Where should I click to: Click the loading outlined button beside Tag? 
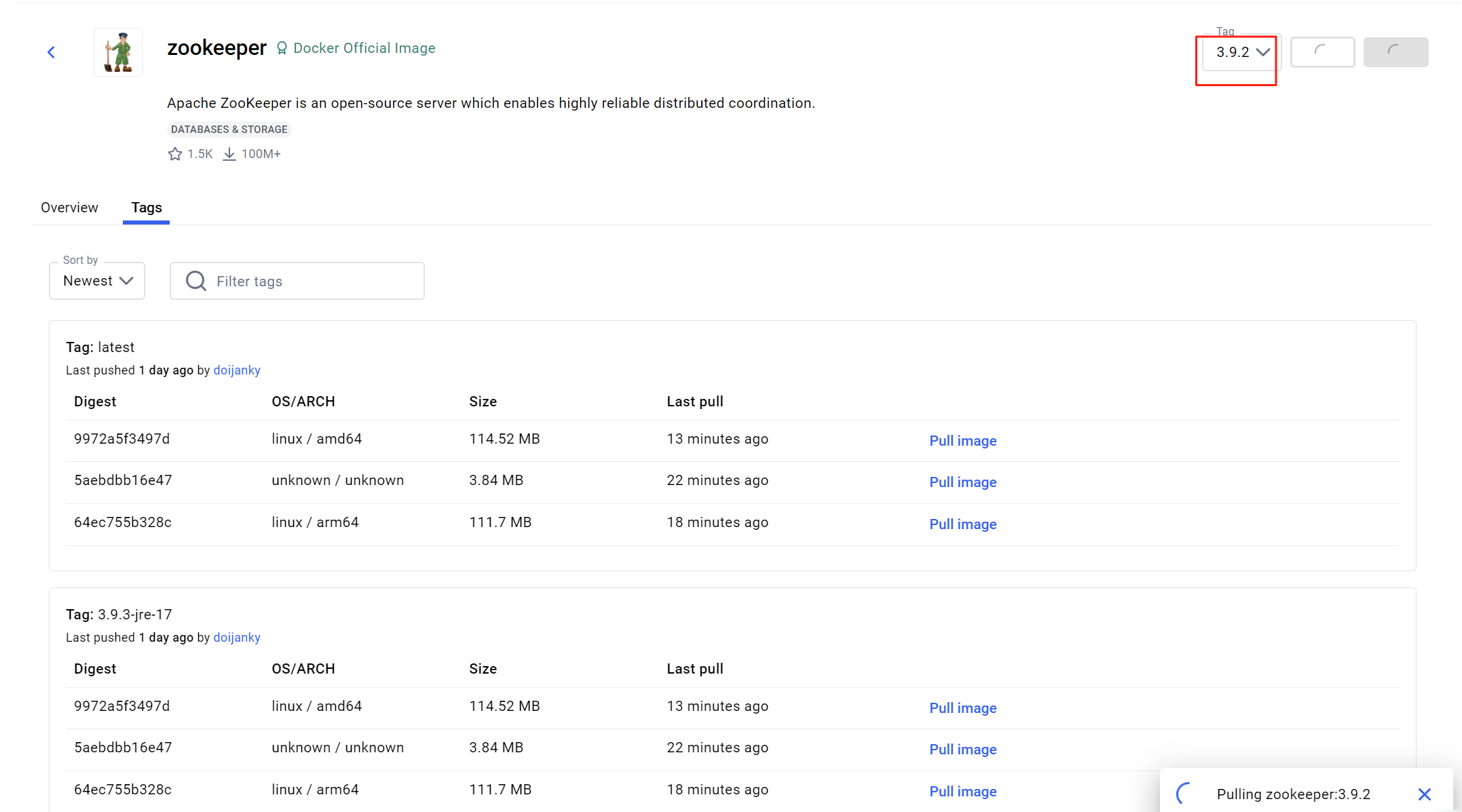click(1322, 52)
